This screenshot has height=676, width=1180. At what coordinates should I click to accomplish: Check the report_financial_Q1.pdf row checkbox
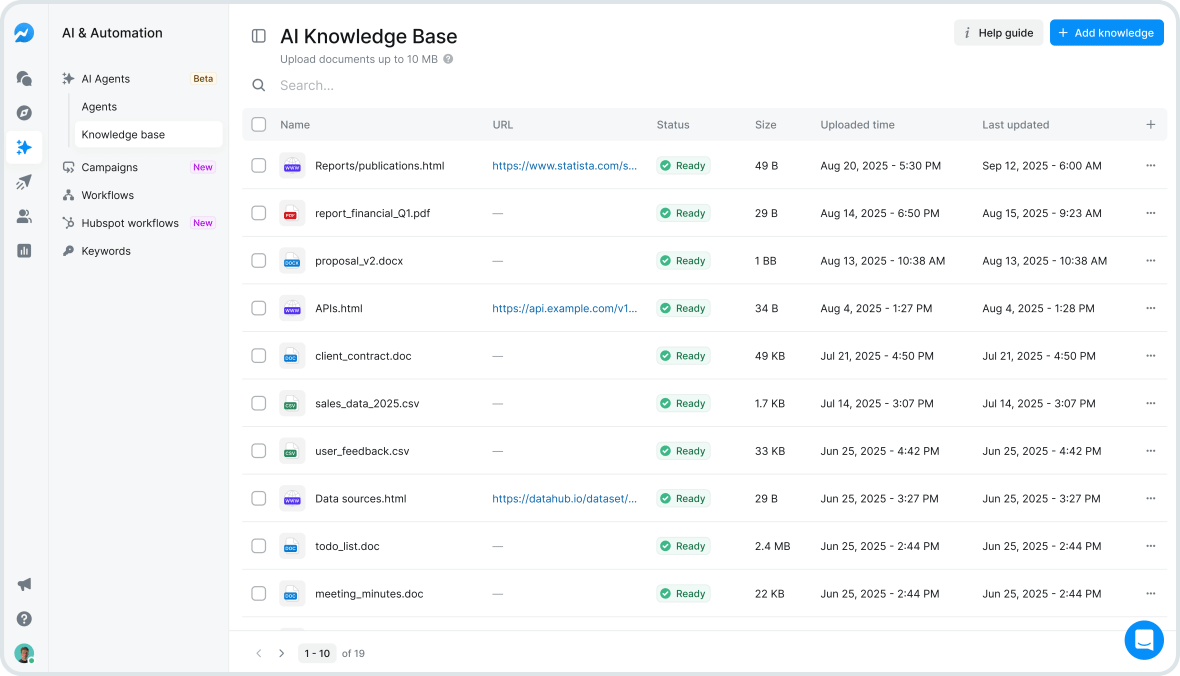tap(259, 213)
